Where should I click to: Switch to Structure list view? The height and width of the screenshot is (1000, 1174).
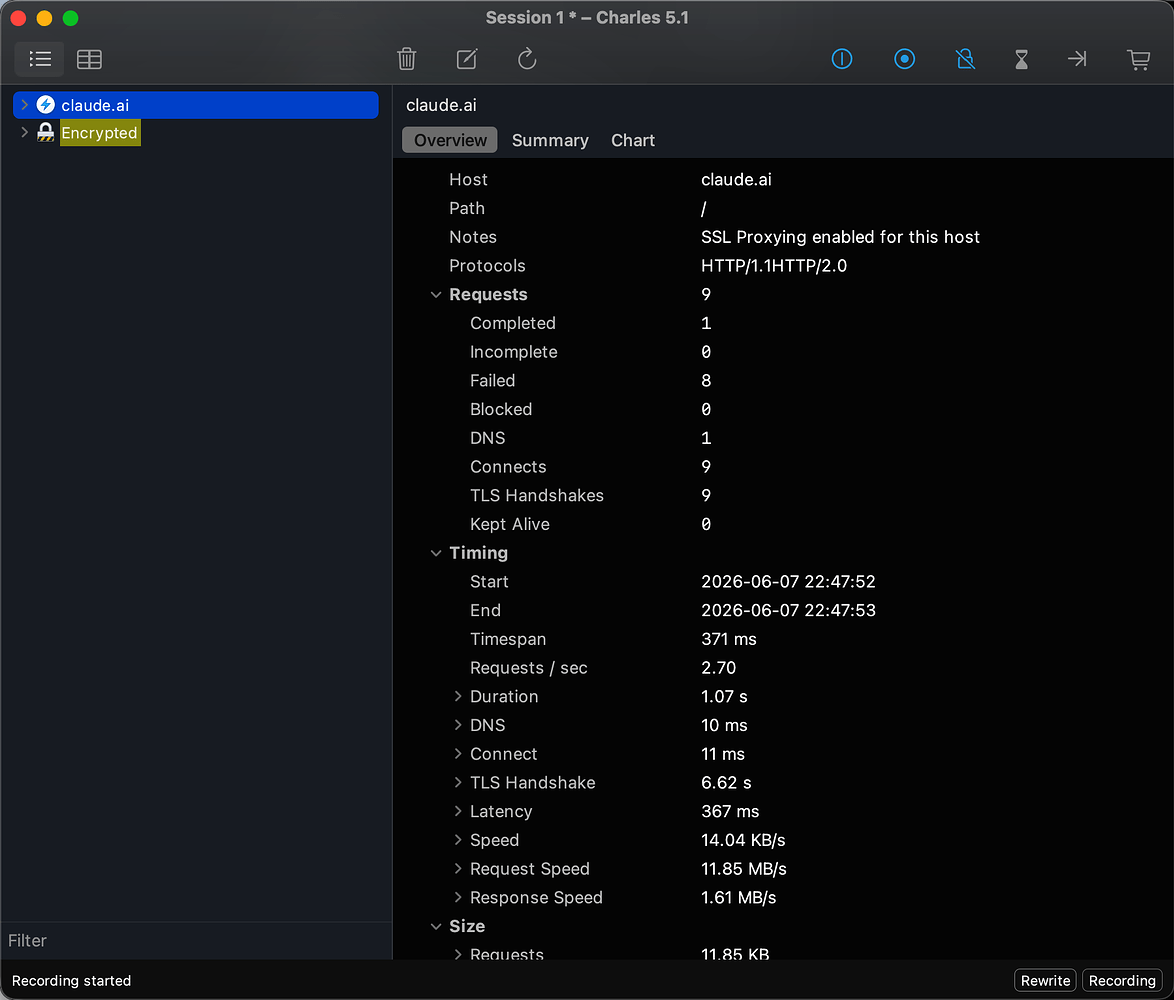[40, 59]
